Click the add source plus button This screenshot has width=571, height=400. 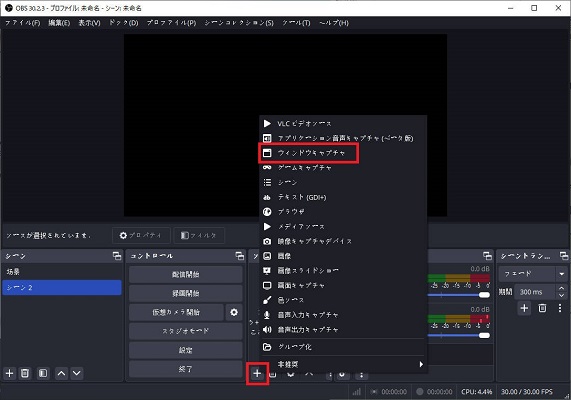tap(257, 373)
